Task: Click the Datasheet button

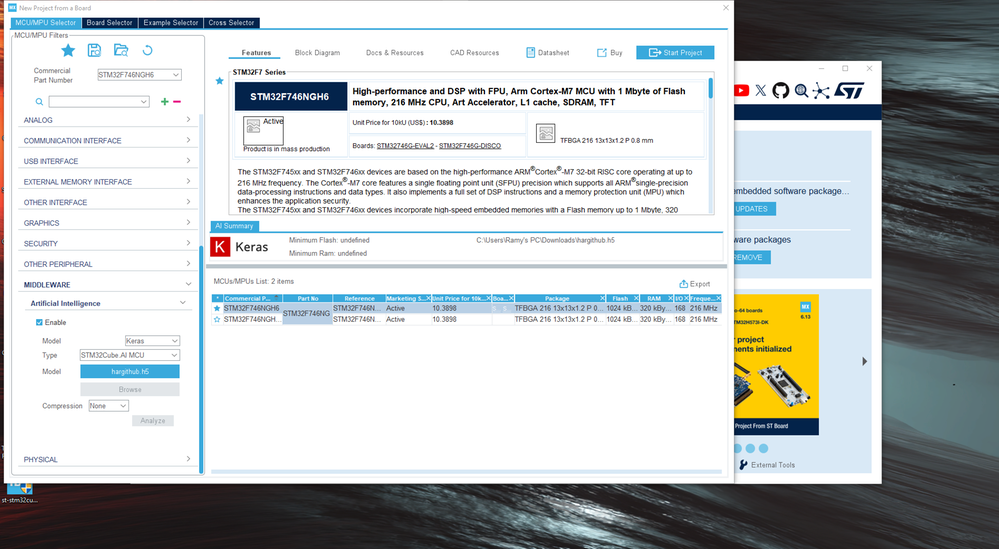Action: pyautogui.click(x=548, y=53)
